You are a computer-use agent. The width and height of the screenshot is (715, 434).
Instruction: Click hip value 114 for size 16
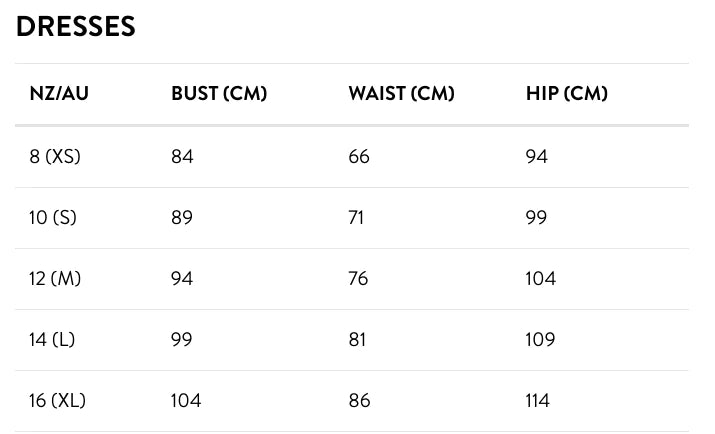coord(538,401)
